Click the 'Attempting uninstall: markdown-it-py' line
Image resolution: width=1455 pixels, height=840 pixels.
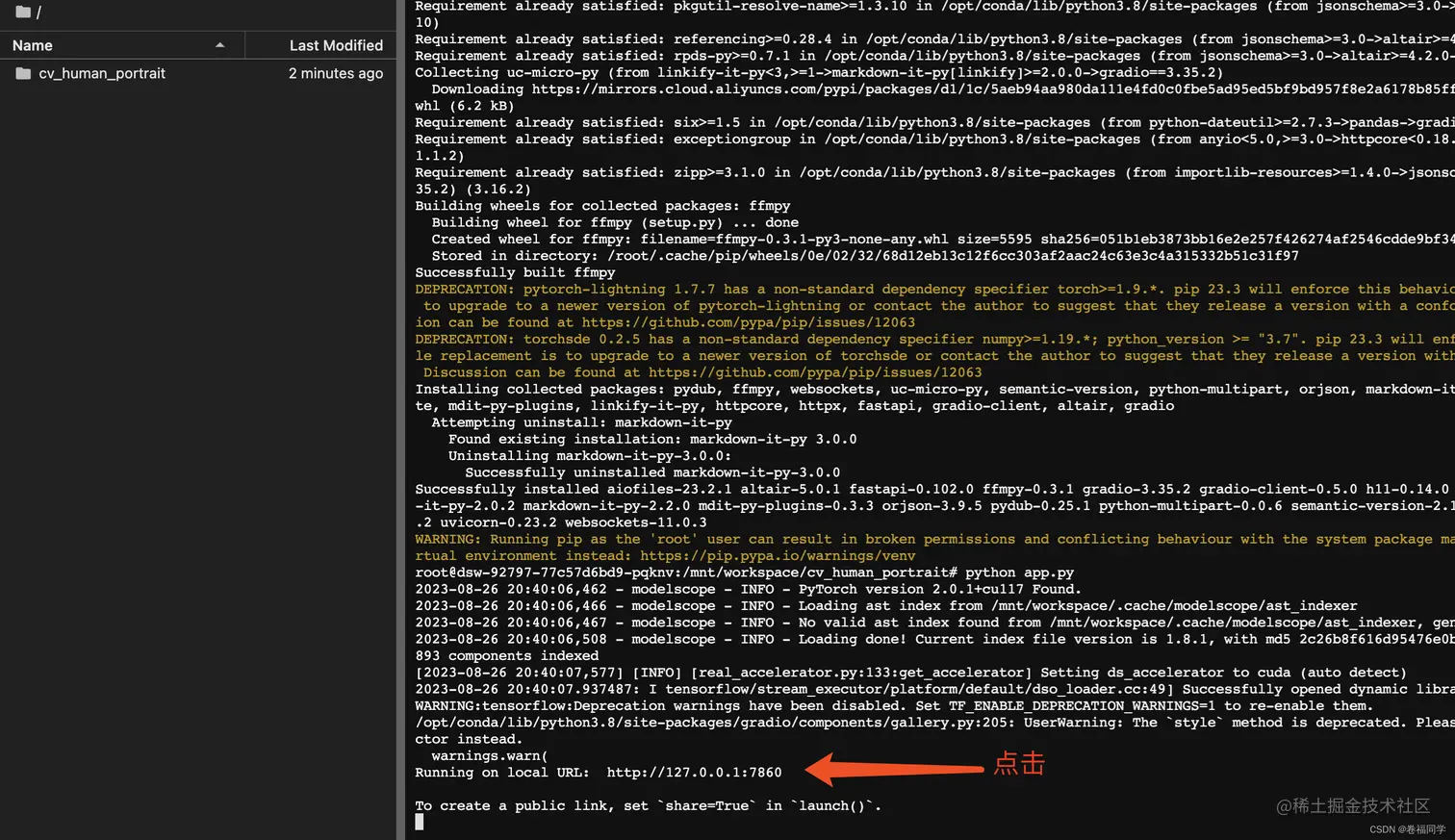[x=581, y=422]
